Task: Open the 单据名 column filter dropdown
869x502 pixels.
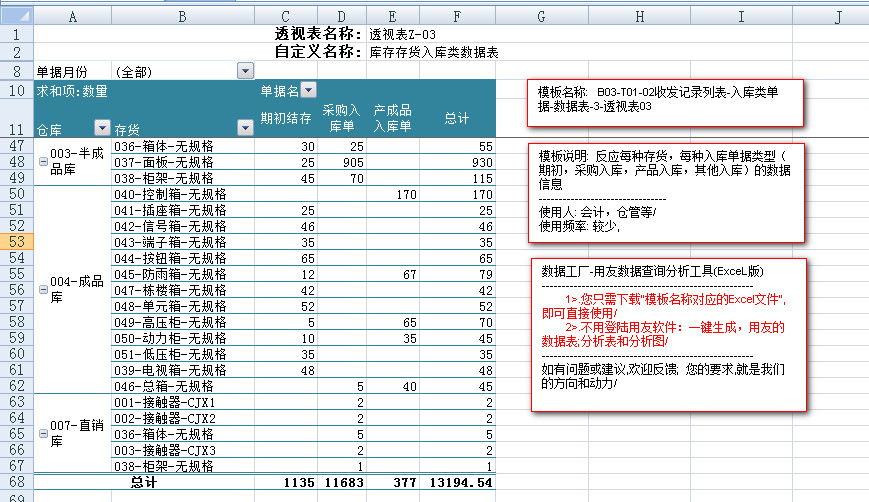Action: point(308,90)
